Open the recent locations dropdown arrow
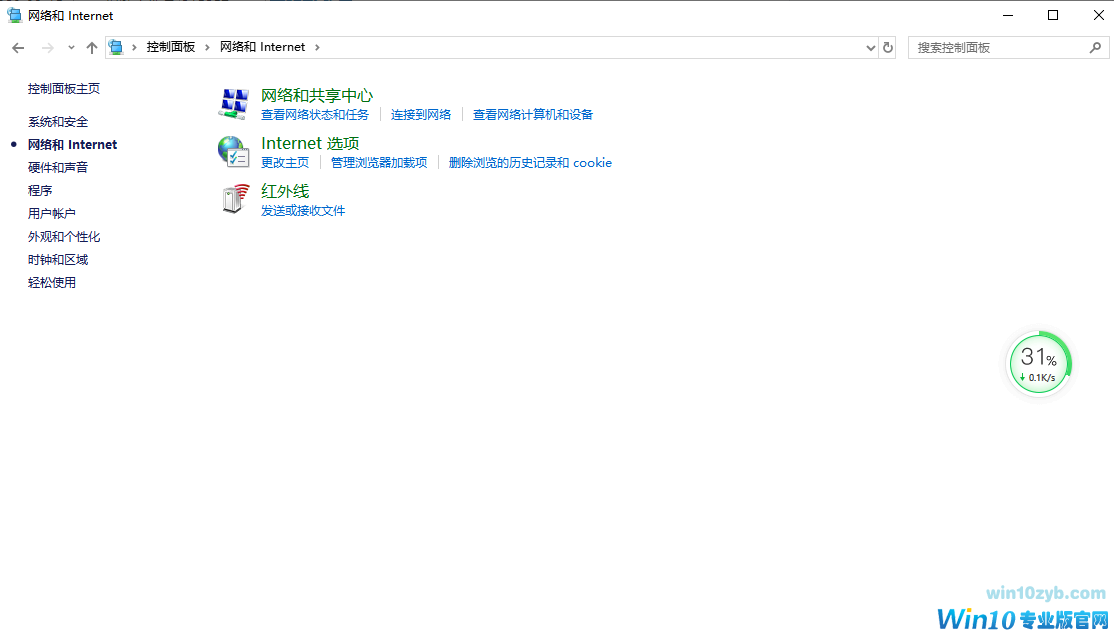This screenshot has height=633, width=1114. 71,47
